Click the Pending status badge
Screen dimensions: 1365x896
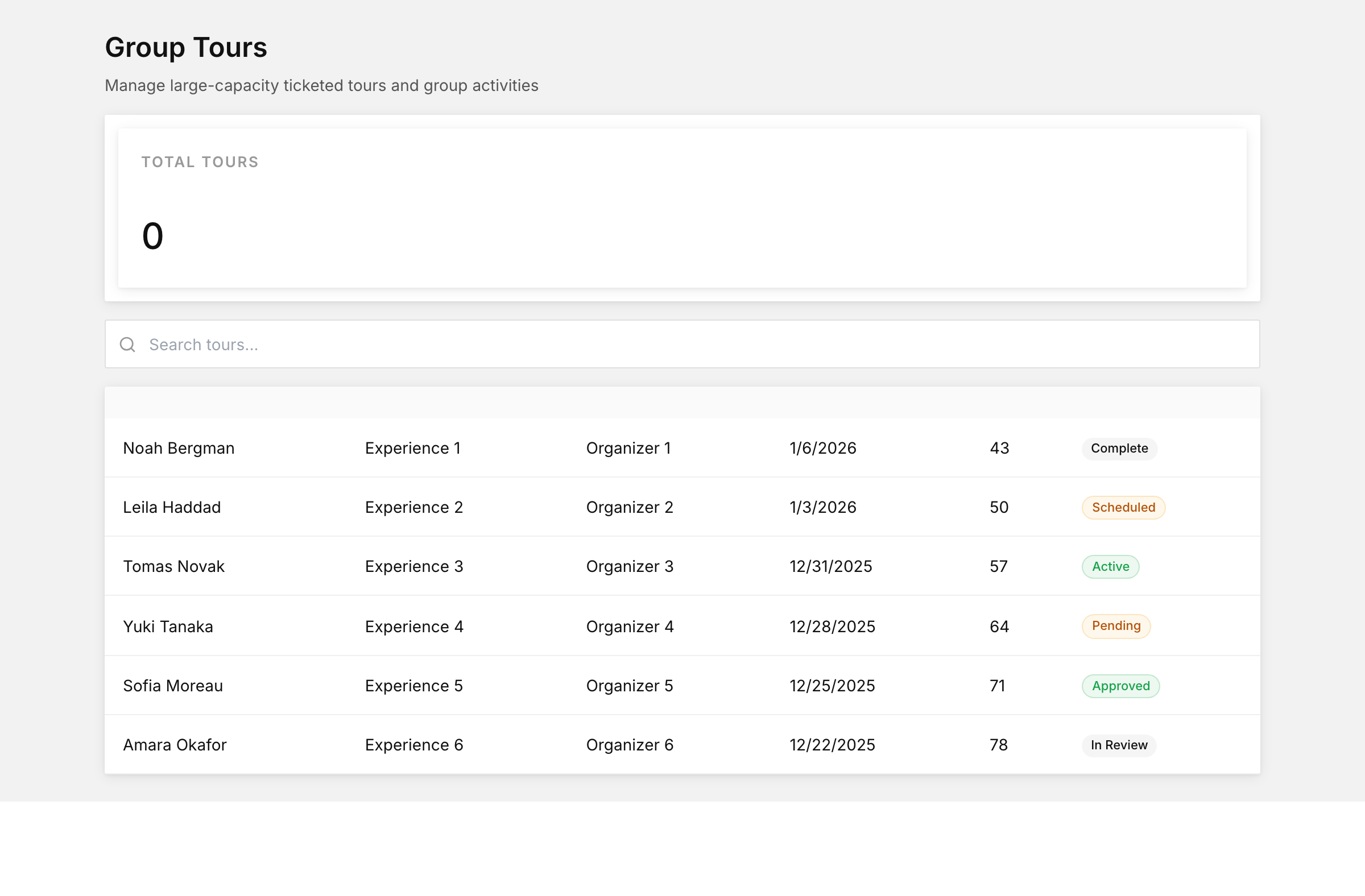(x=1116, y=626)
